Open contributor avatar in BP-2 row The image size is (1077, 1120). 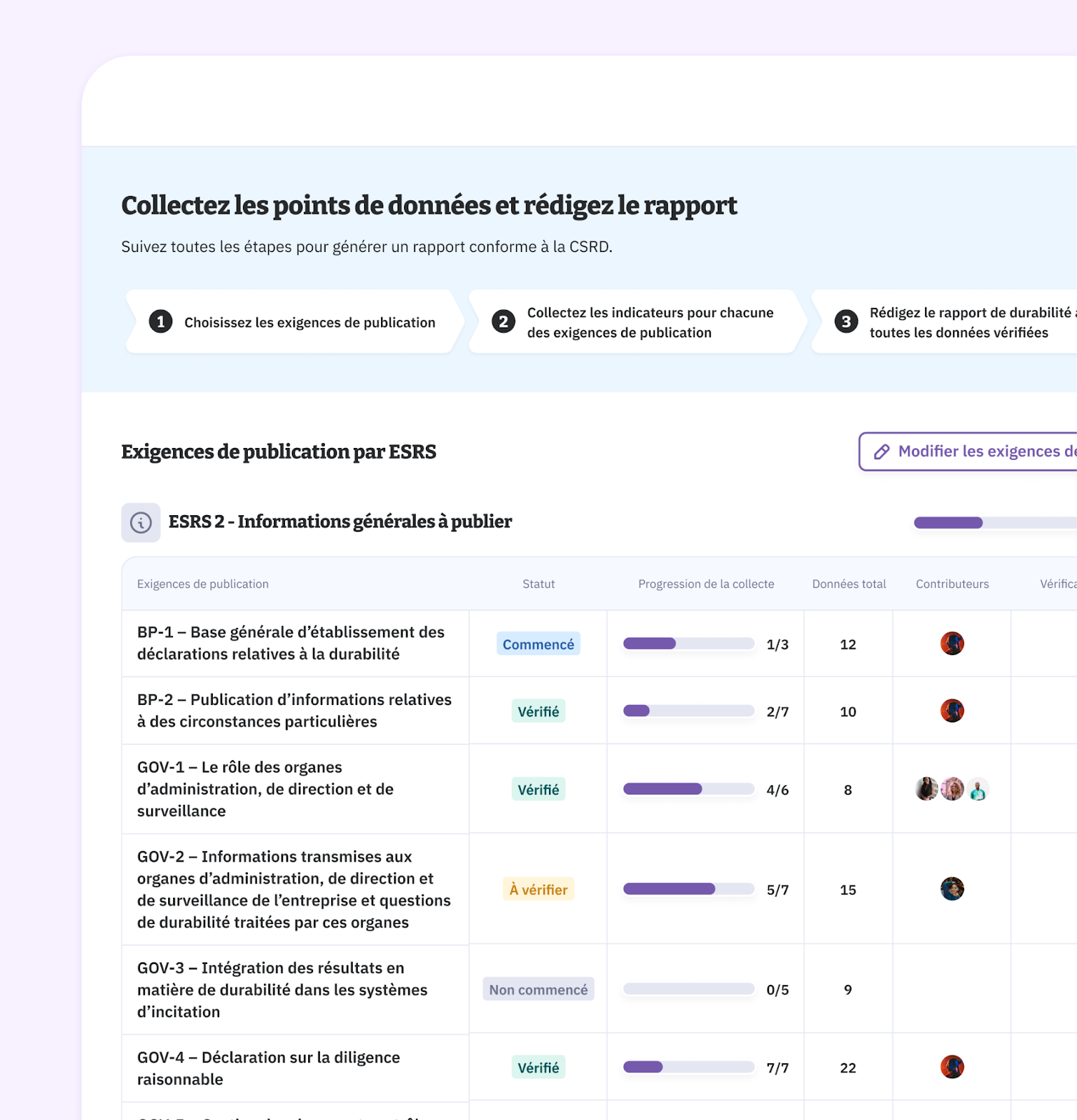click(x=952, y=710)
